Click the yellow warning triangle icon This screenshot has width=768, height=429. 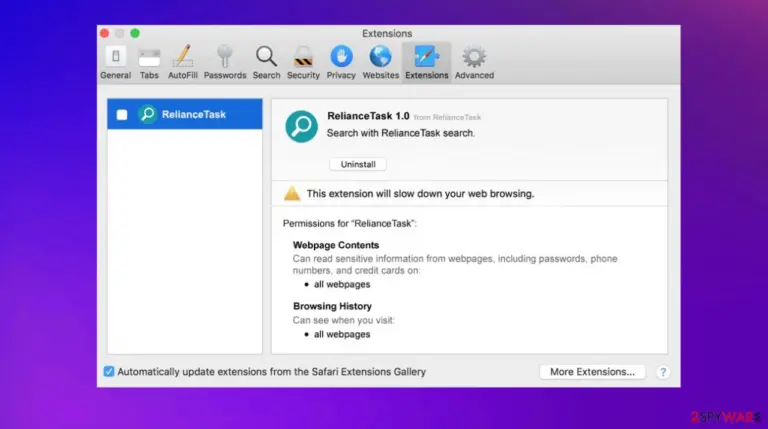coord(292,193)
